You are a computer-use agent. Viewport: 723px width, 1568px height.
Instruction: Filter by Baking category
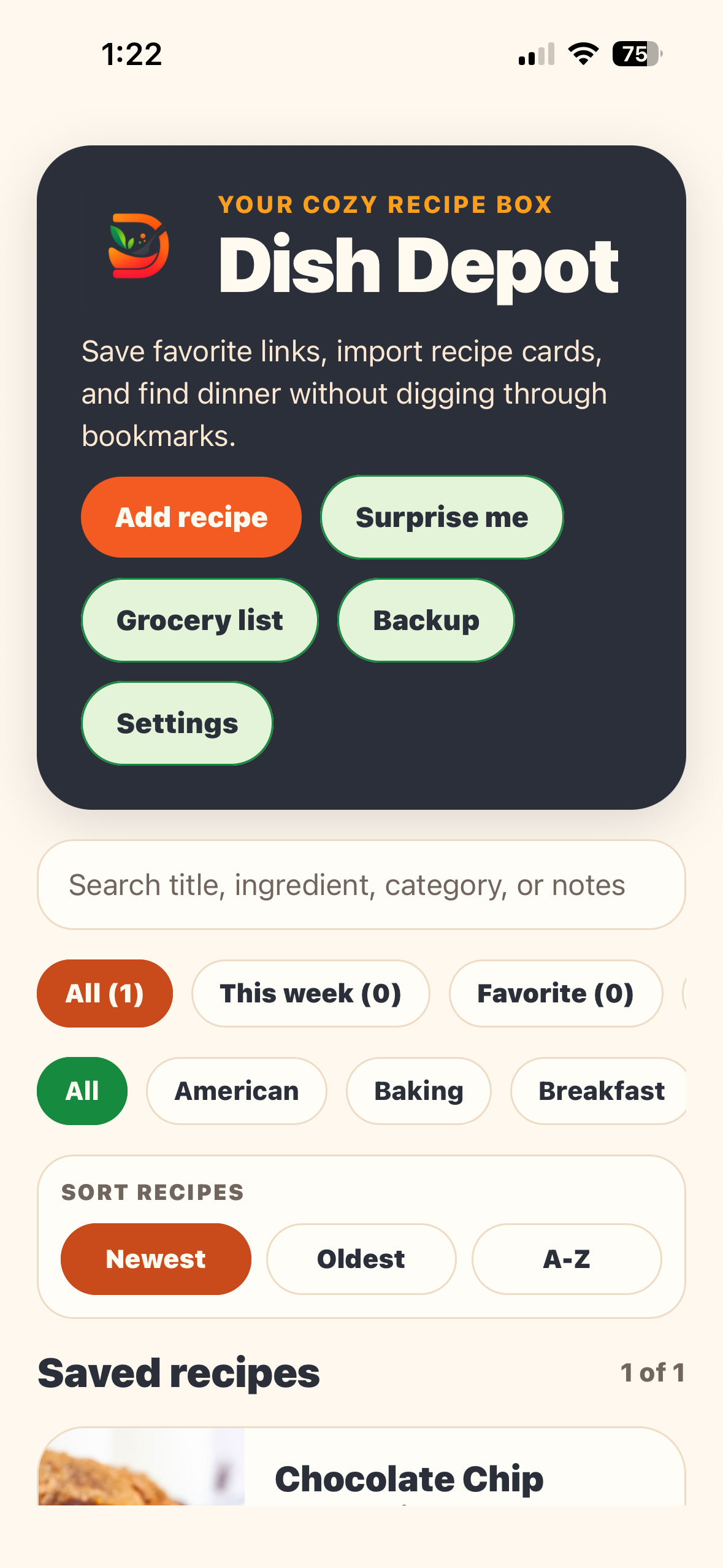(419, 1091)
